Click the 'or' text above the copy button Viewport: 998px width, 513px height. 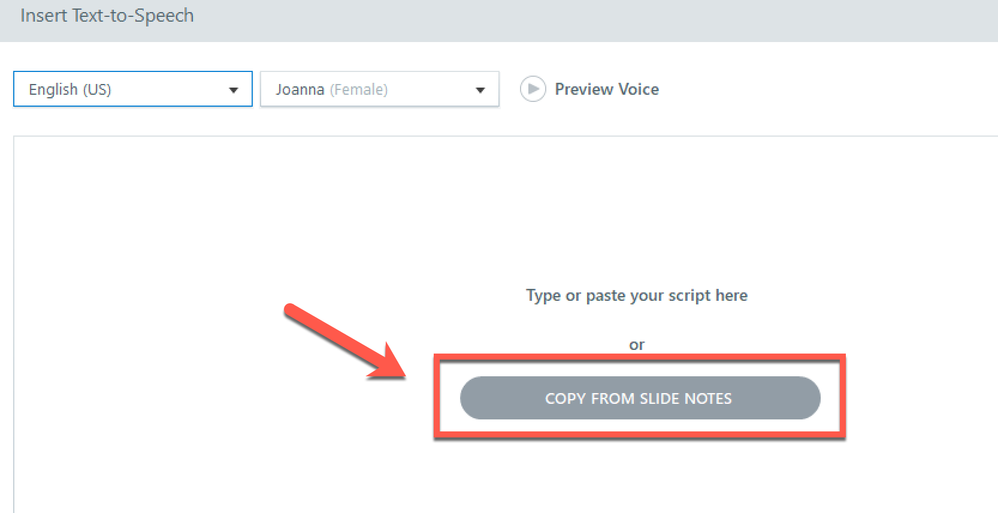(636, 344)
